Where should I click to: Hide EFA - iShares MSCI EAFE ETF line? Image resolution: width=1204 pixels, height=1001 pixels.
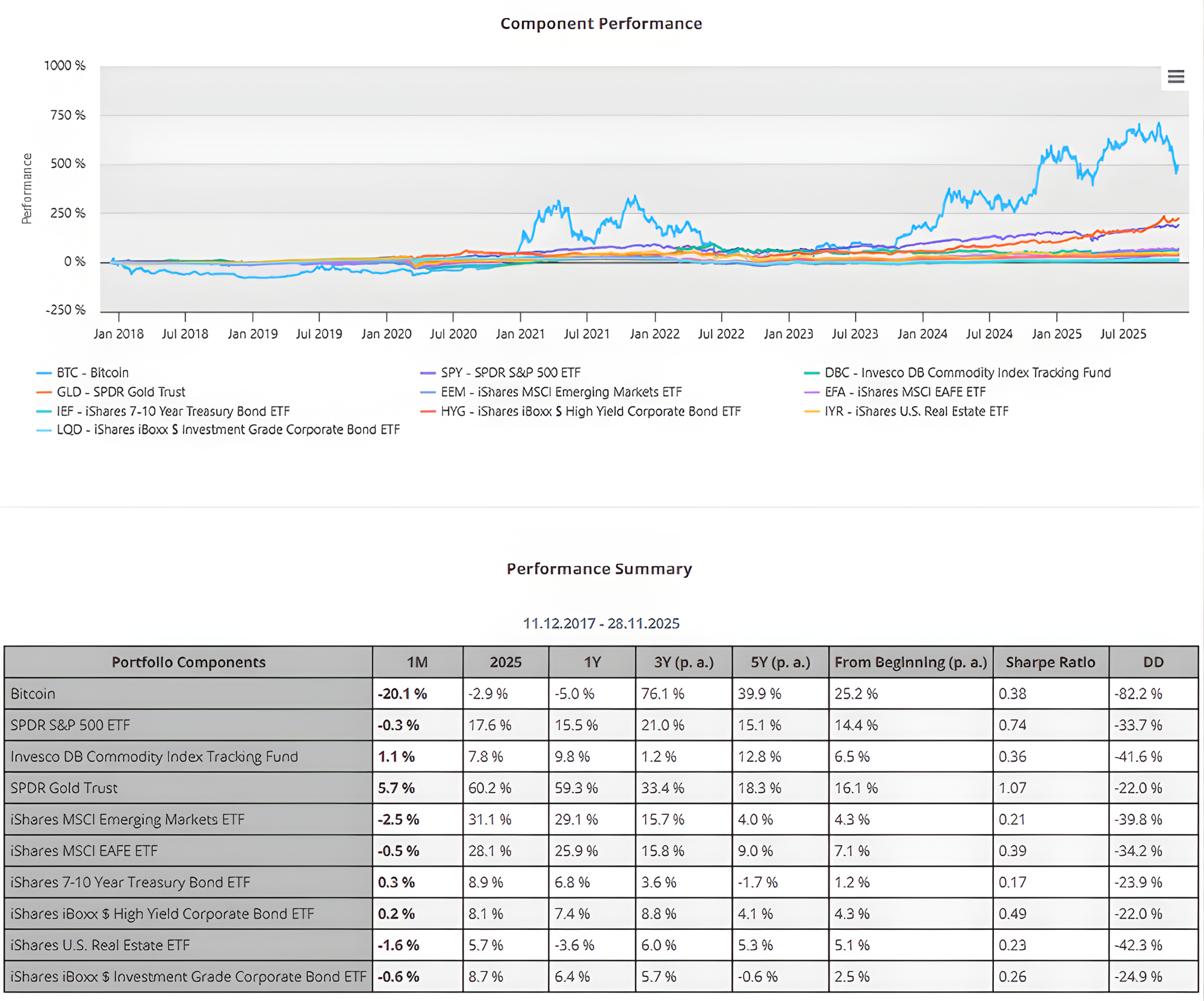(904, 392)
